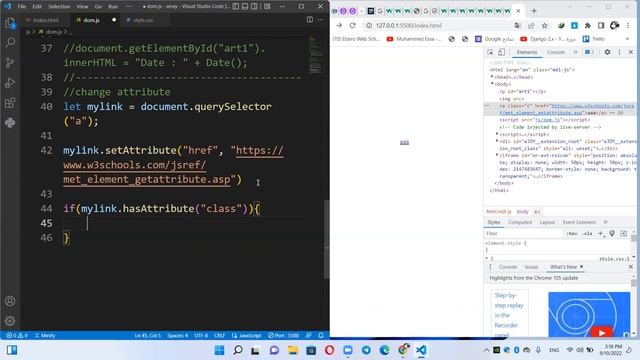Click Minify in the status bar

(45, 336)
